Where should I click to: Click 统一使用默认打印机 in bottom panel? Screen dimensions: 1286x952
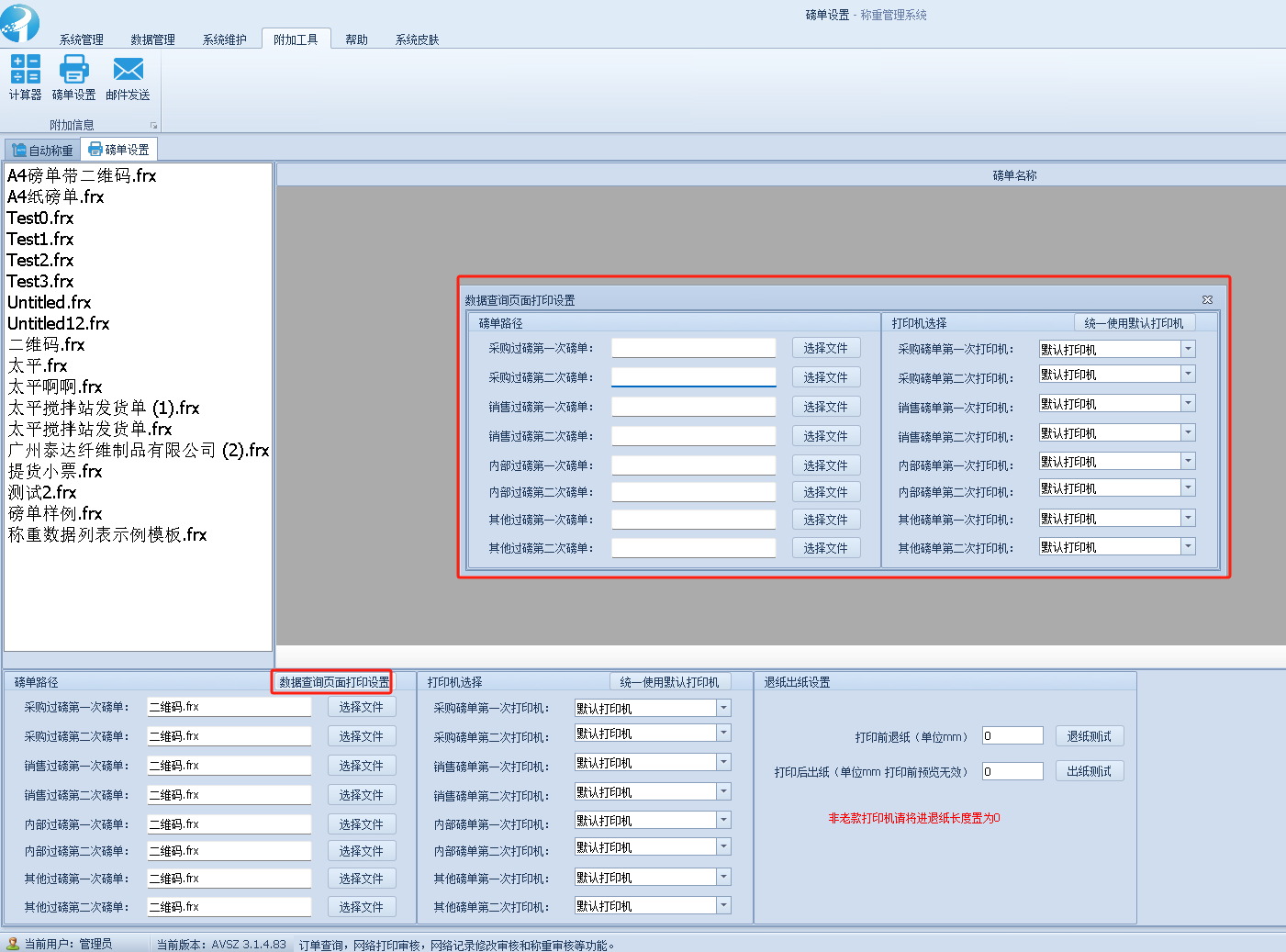pyautogui.click(x=670, y=682)
